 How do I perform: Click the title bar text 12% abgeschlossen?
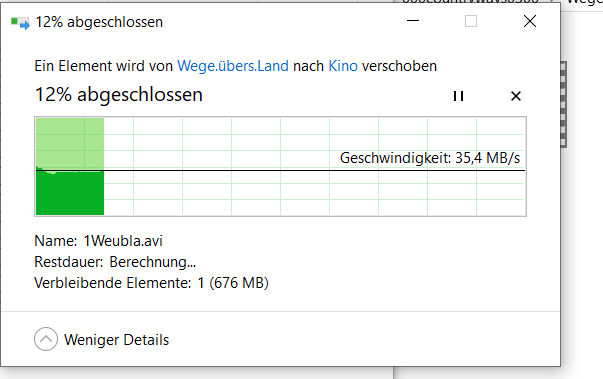(99, 22)
